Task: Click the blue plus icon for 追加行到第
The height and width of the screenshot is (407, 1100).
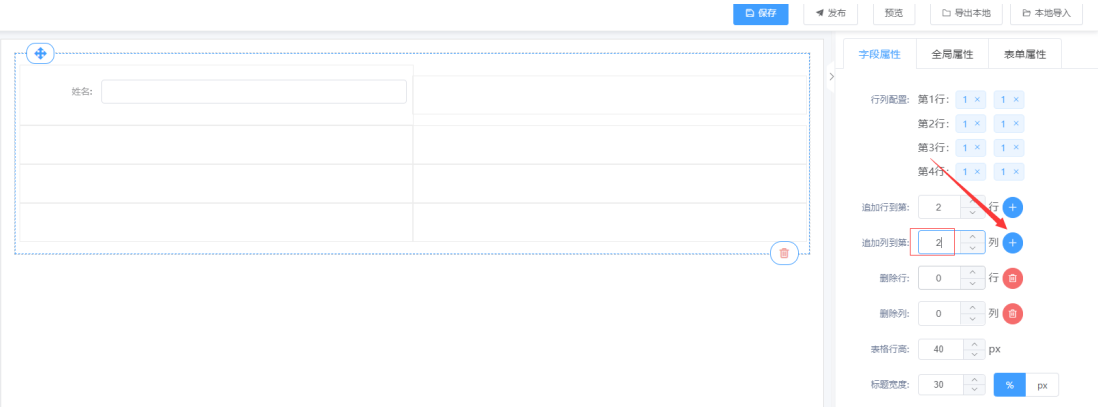Action: (x=1012, y=207)
